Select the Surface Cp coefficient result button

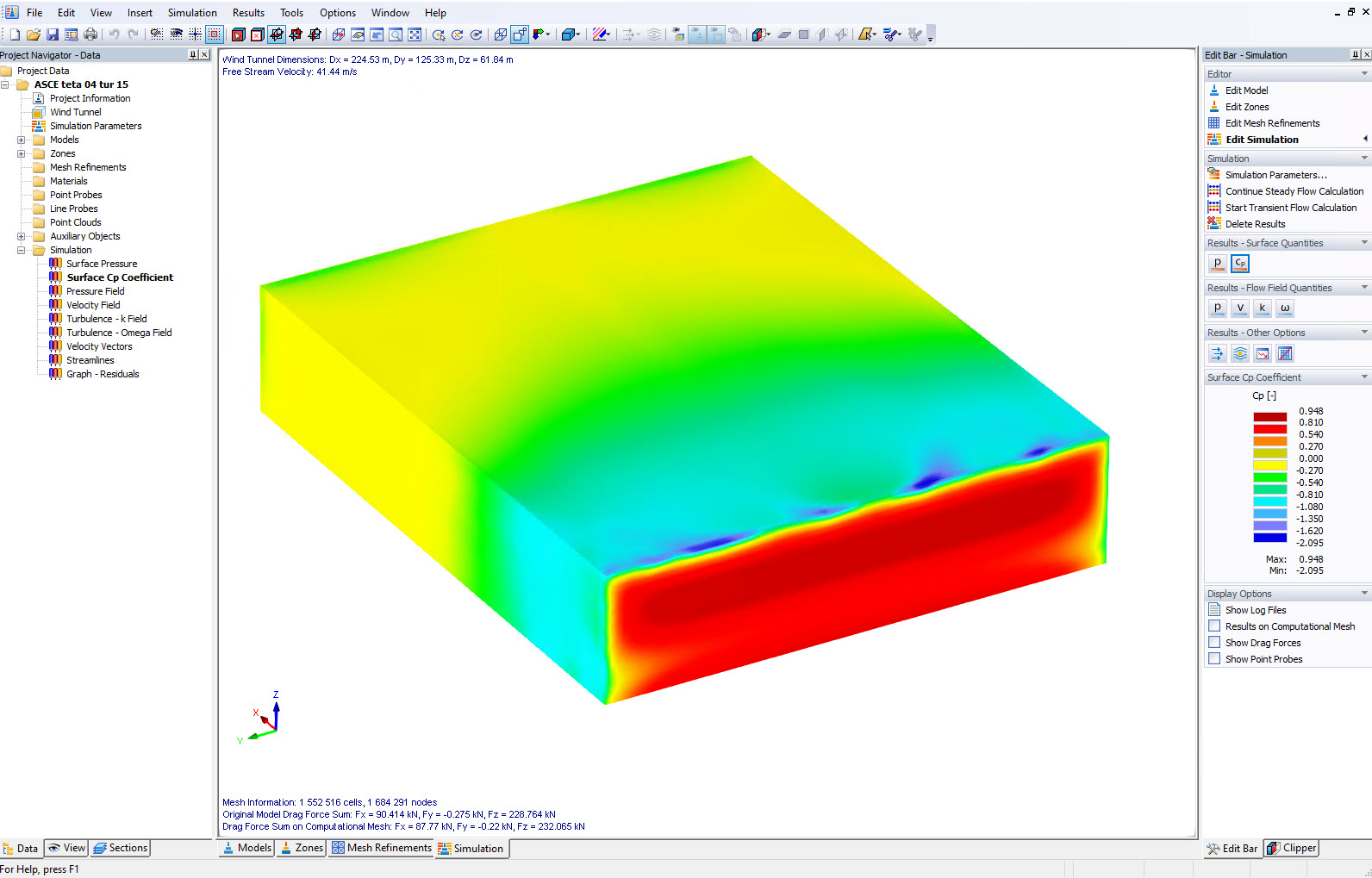[1240, 264]
